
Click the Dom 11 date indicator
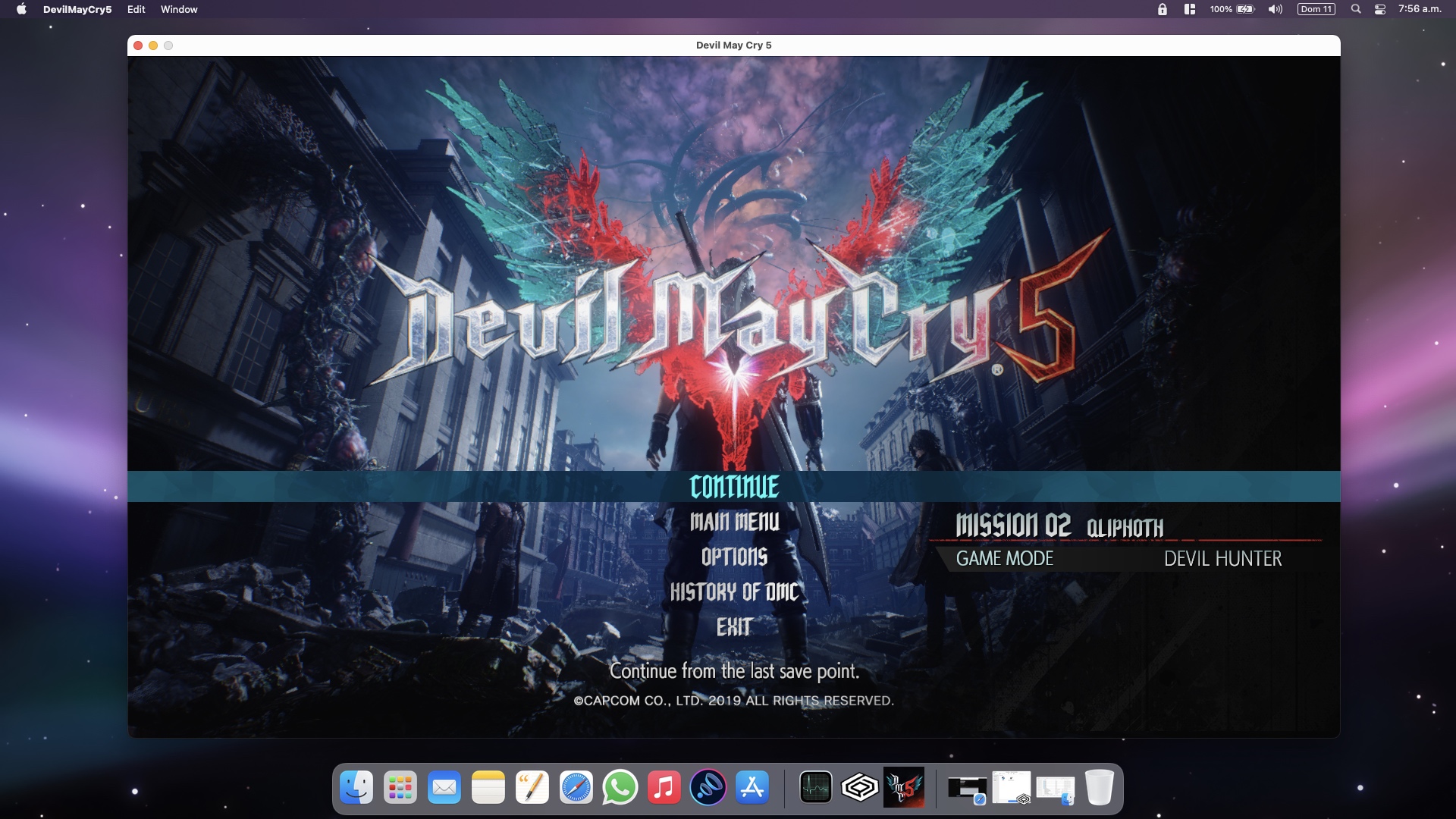coord(1316,9)
